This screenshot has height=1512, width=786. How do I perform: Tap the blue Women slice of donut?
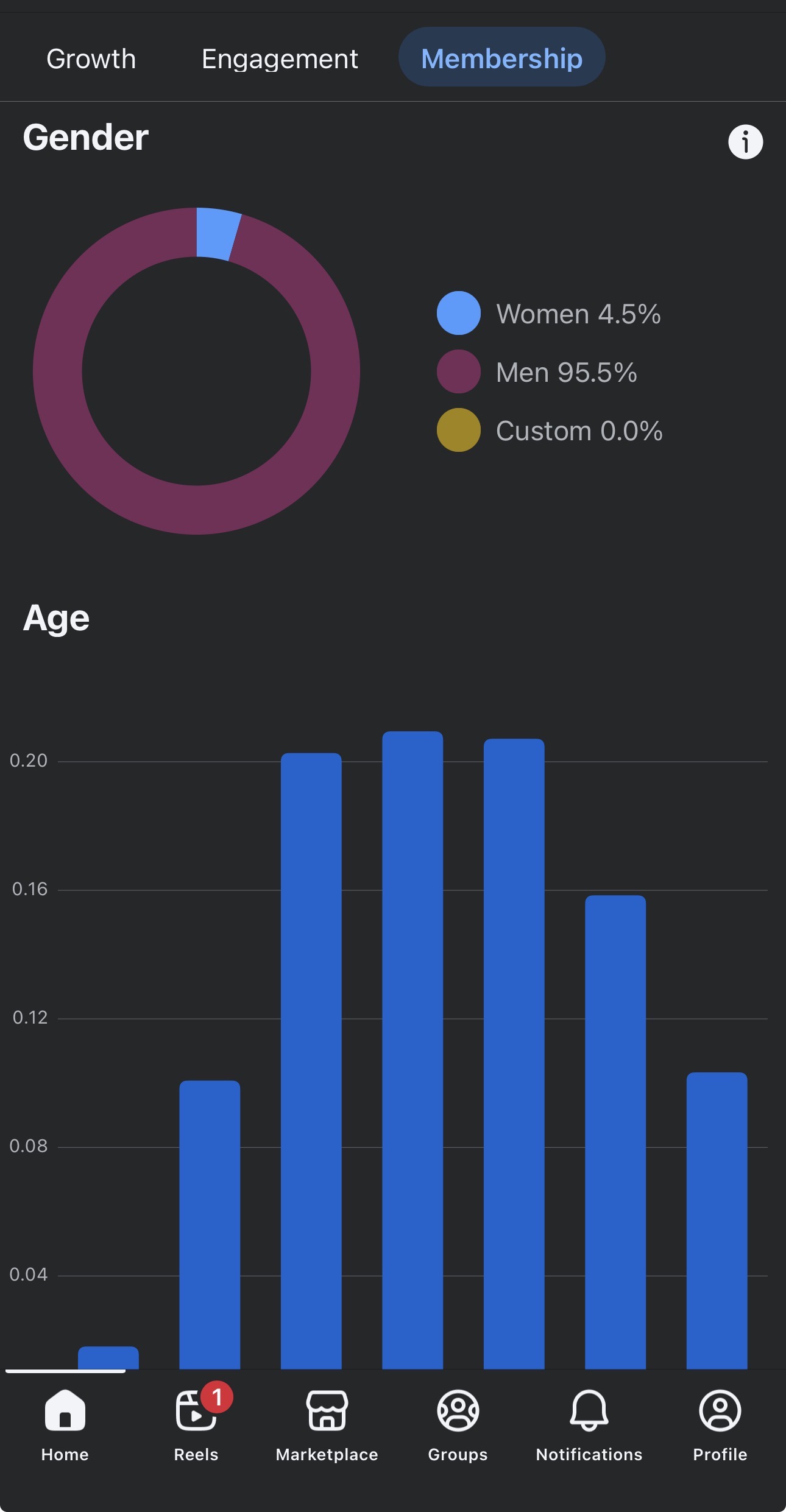pyautogui.click(x=216, y=234)
